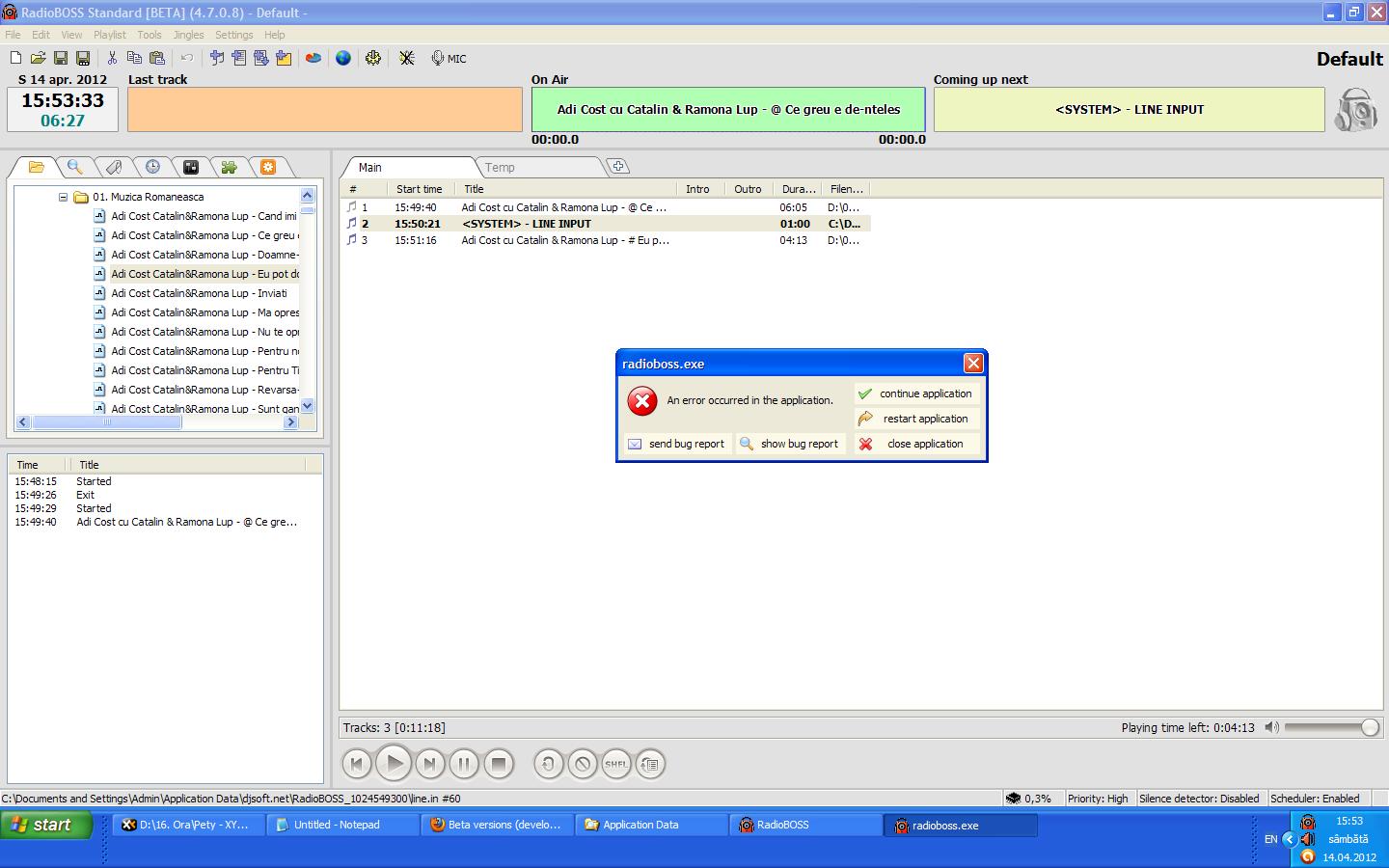
Task: Open the Playlist menu
Action: tap(110, 35)
